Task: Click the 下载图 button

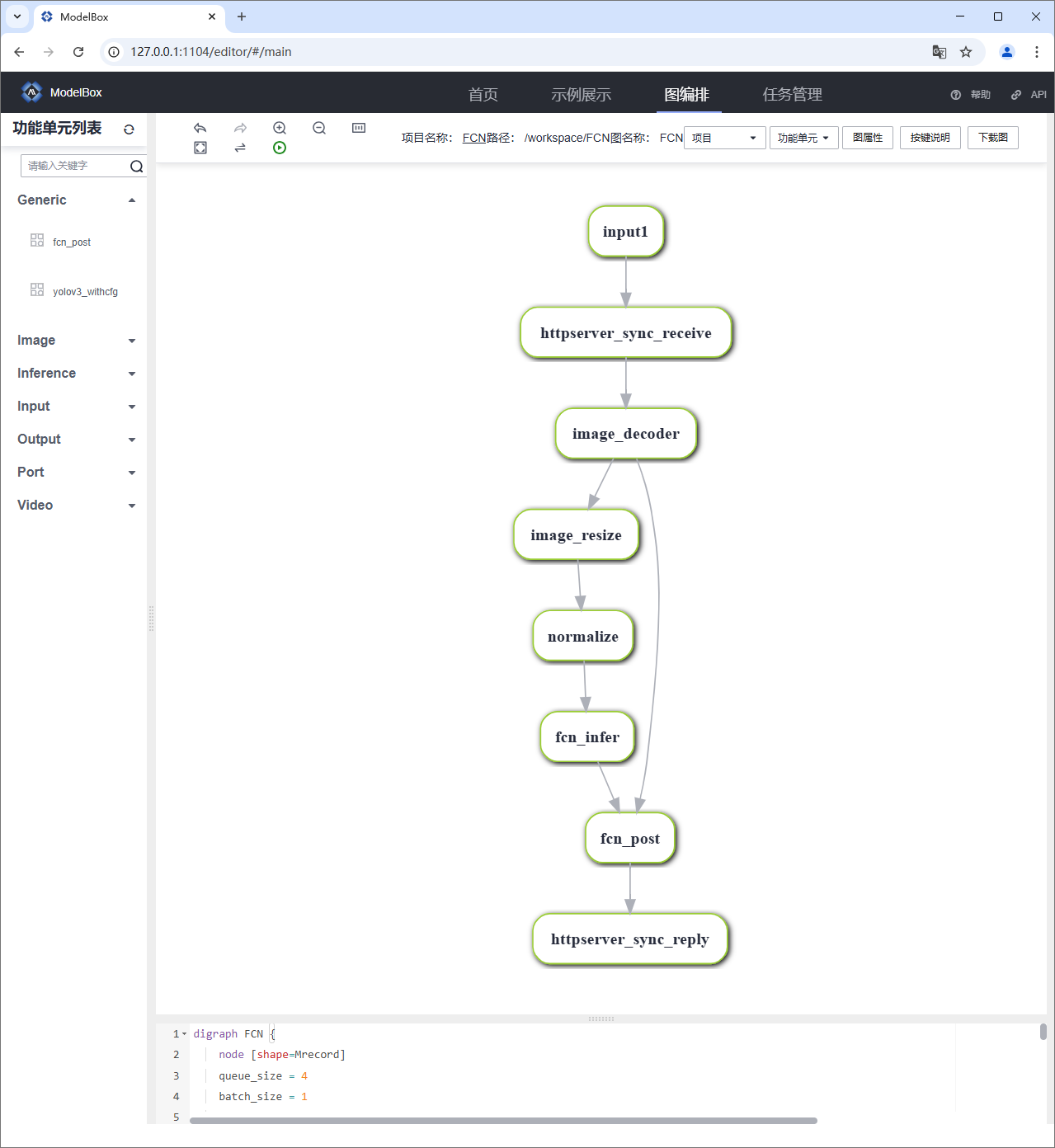Action: (x=992, y=138)
